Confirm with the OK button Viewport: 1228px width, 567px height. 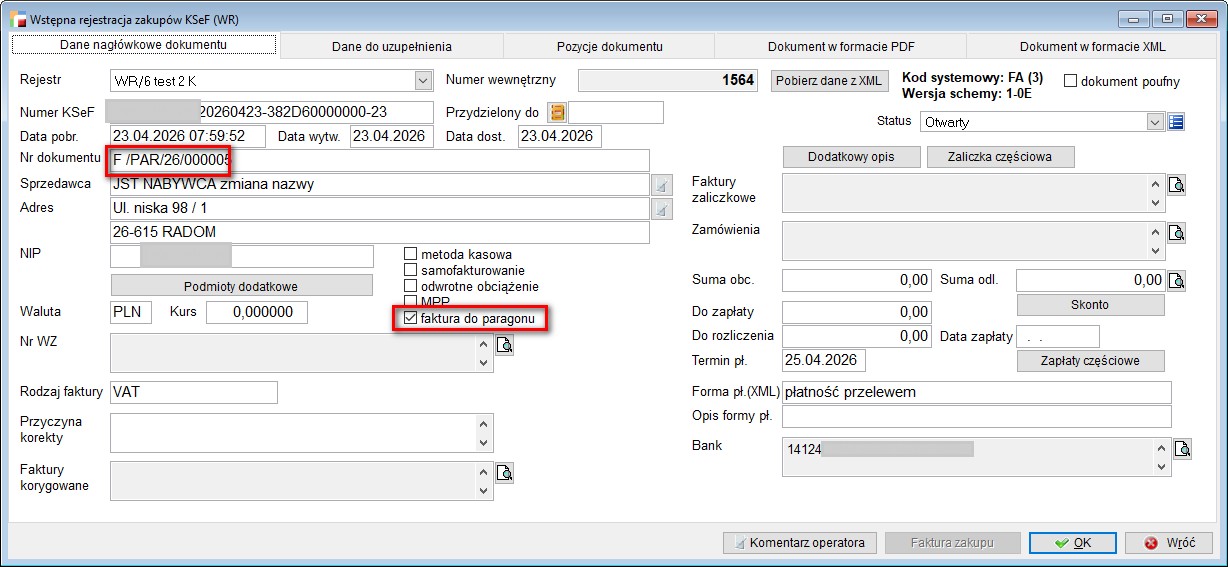pos(1073,543)
